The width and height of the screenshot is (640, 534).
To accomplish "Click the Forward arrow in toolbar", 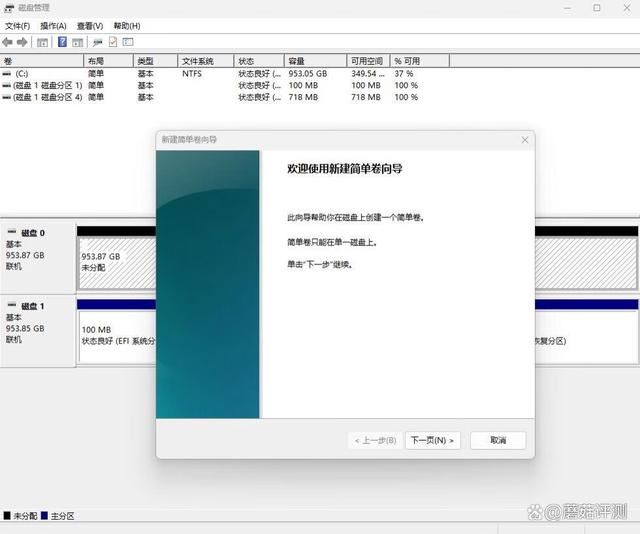I will pyautogui.click(x=22, y=42).
